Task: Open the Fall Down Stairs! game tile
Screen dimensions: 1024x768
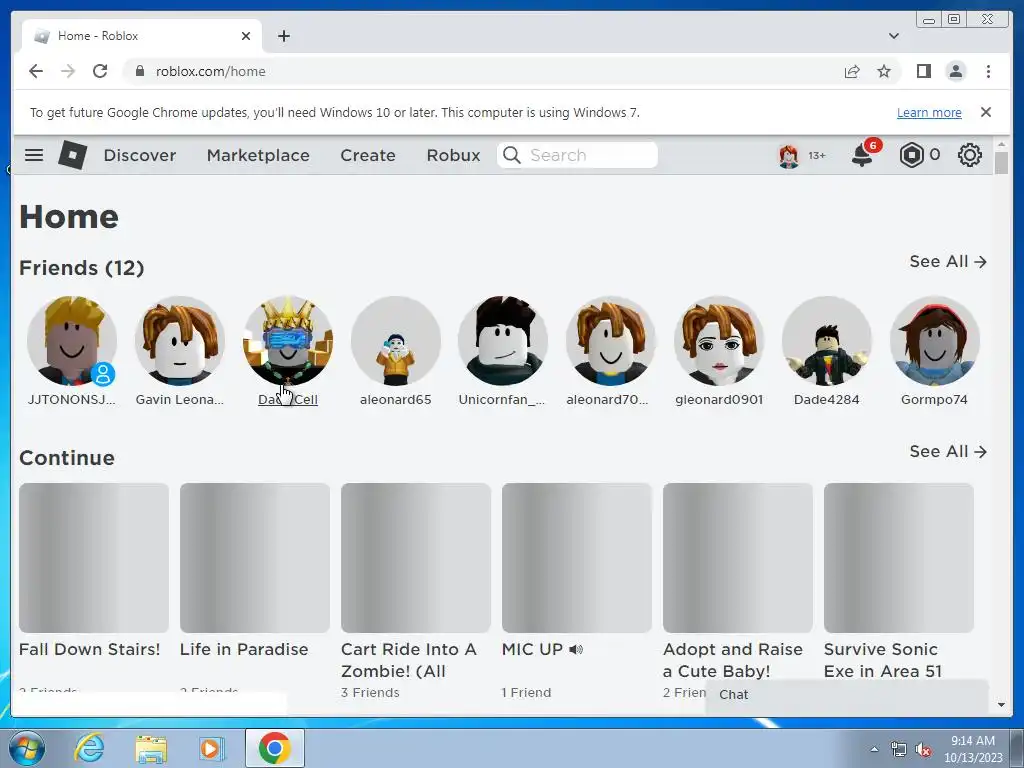Action: pos(94,558)
